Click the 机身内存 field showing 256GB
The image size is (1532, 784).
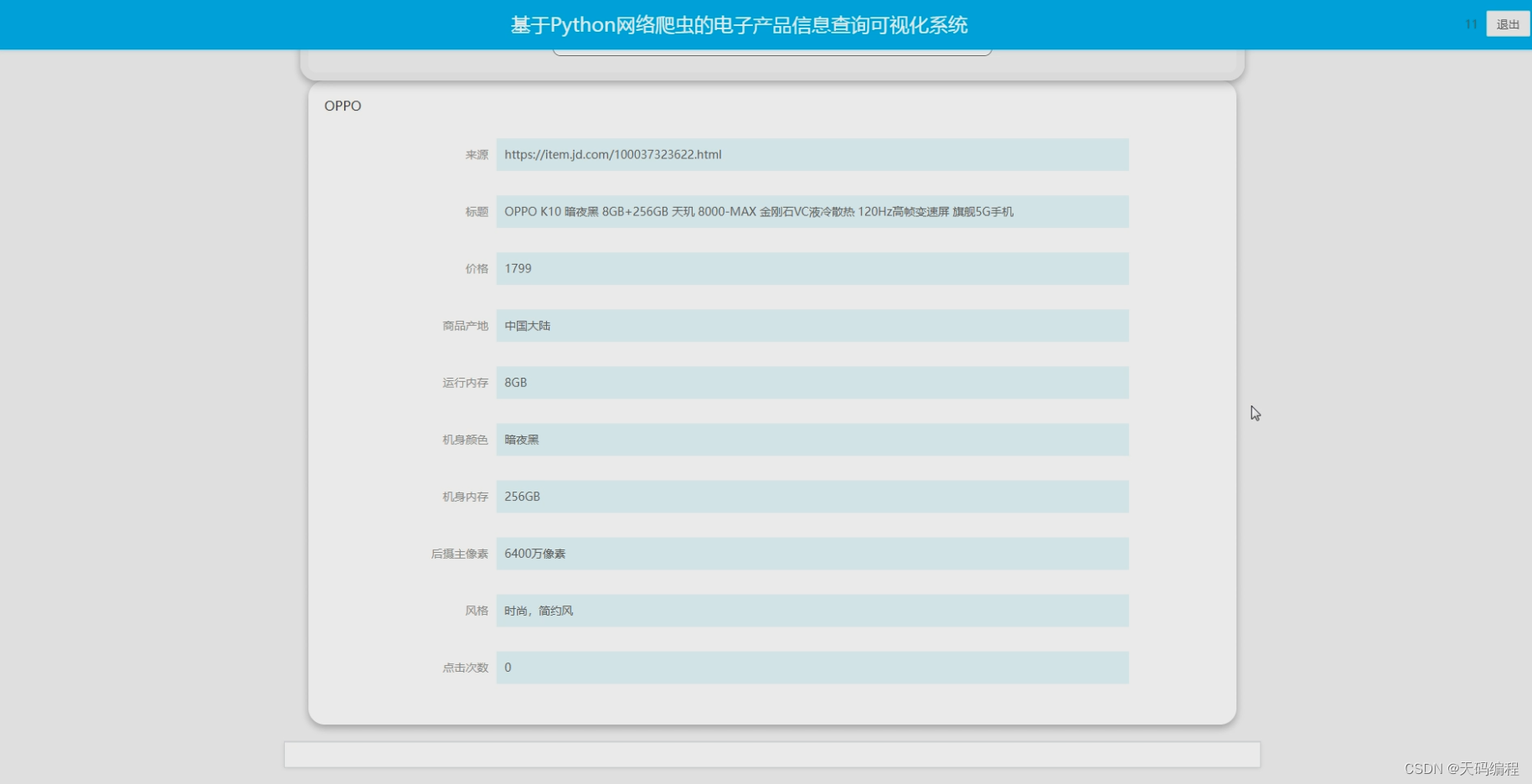click(x=812, y=497)
